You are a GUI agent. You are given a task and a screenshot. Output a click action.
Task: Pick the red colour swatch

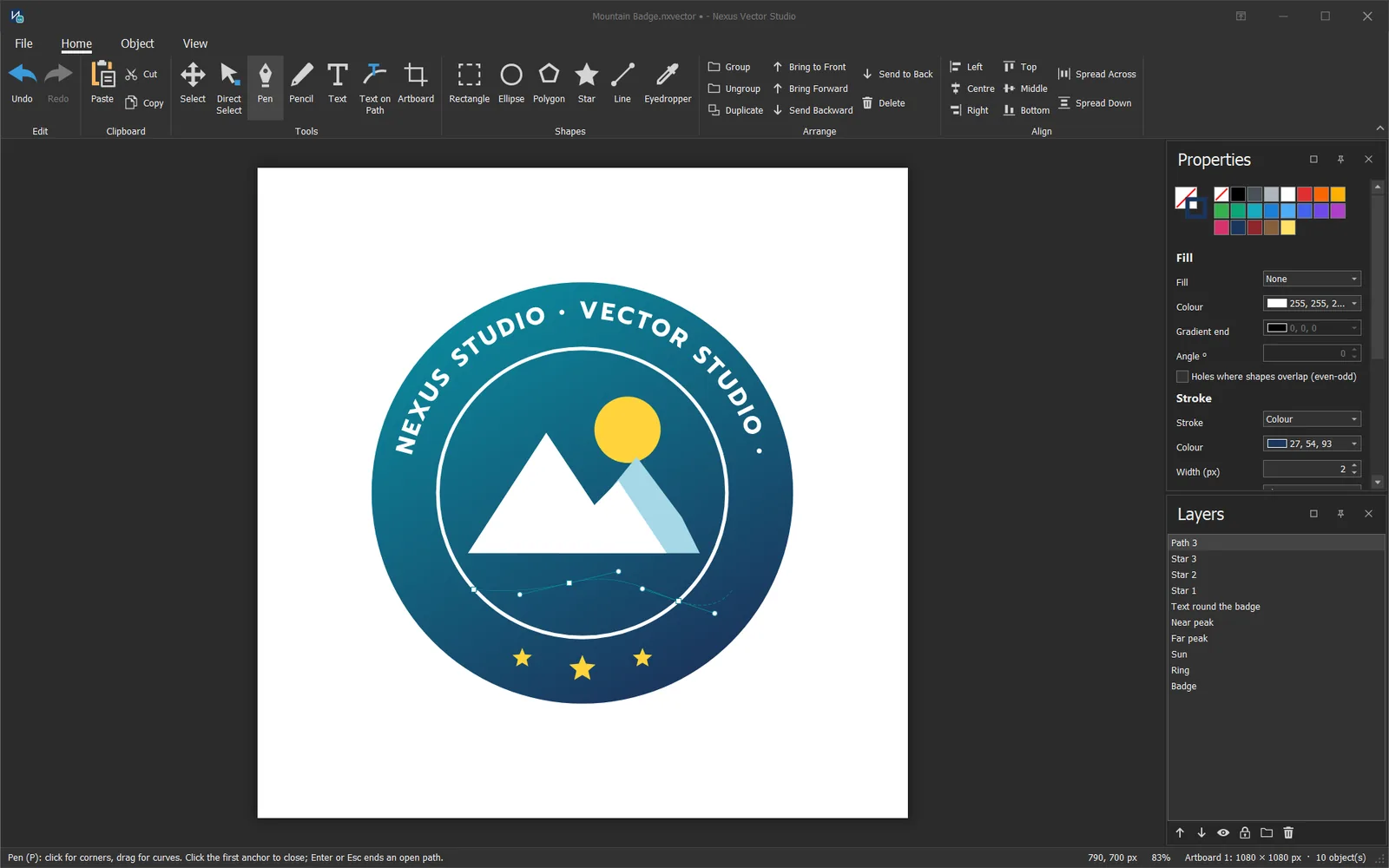pyautogui.click(x=1305, y=194)
